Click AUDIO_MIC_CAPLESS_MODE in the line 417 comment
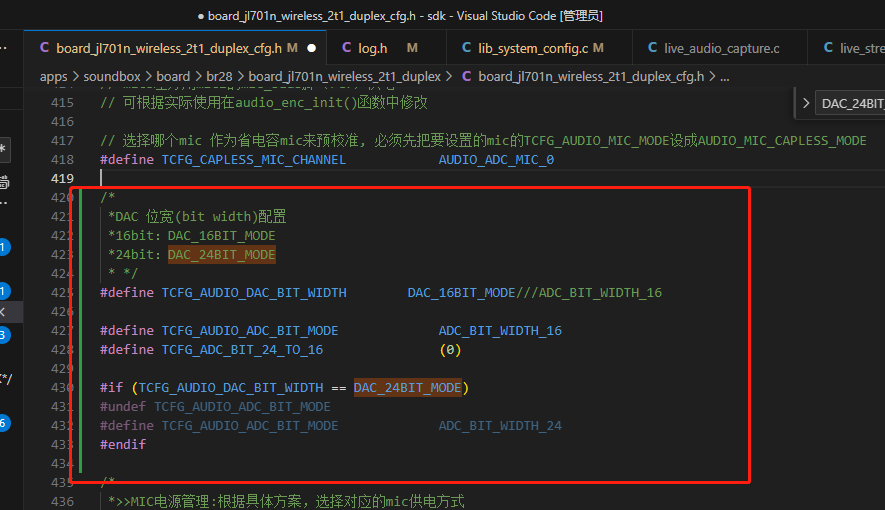Viewport: 885px width, 510px height. tap(782, 140)
